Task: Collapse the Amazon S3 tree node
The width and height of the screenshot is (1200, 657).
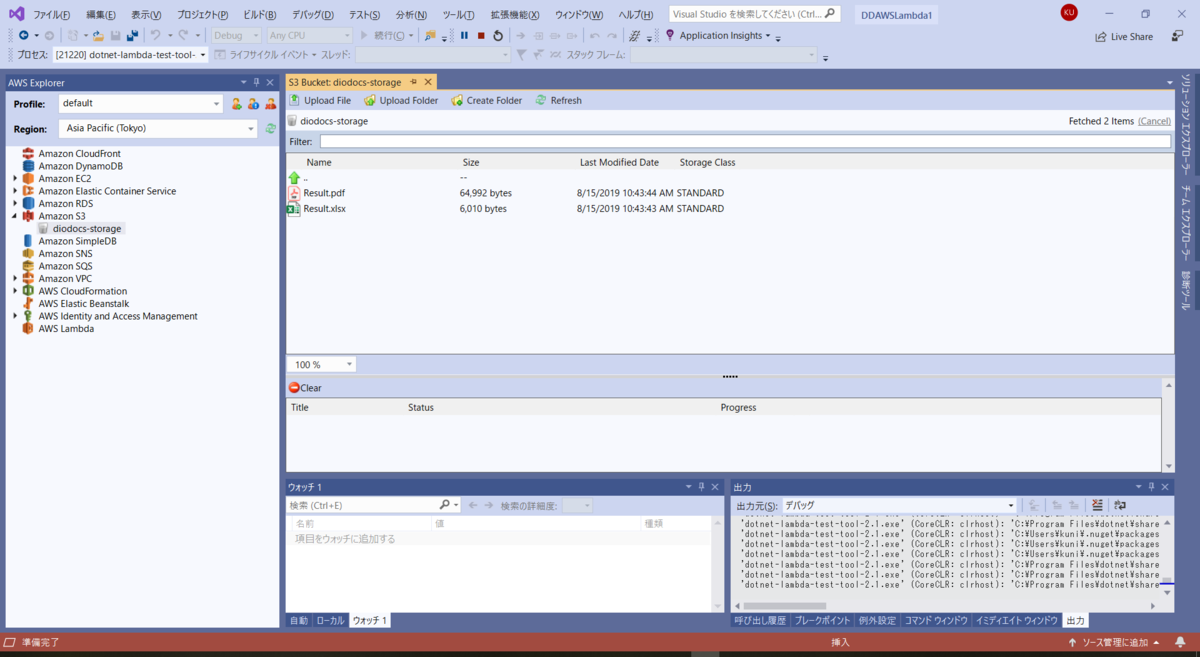Action: pyautogui.click(x=15, y=216)
